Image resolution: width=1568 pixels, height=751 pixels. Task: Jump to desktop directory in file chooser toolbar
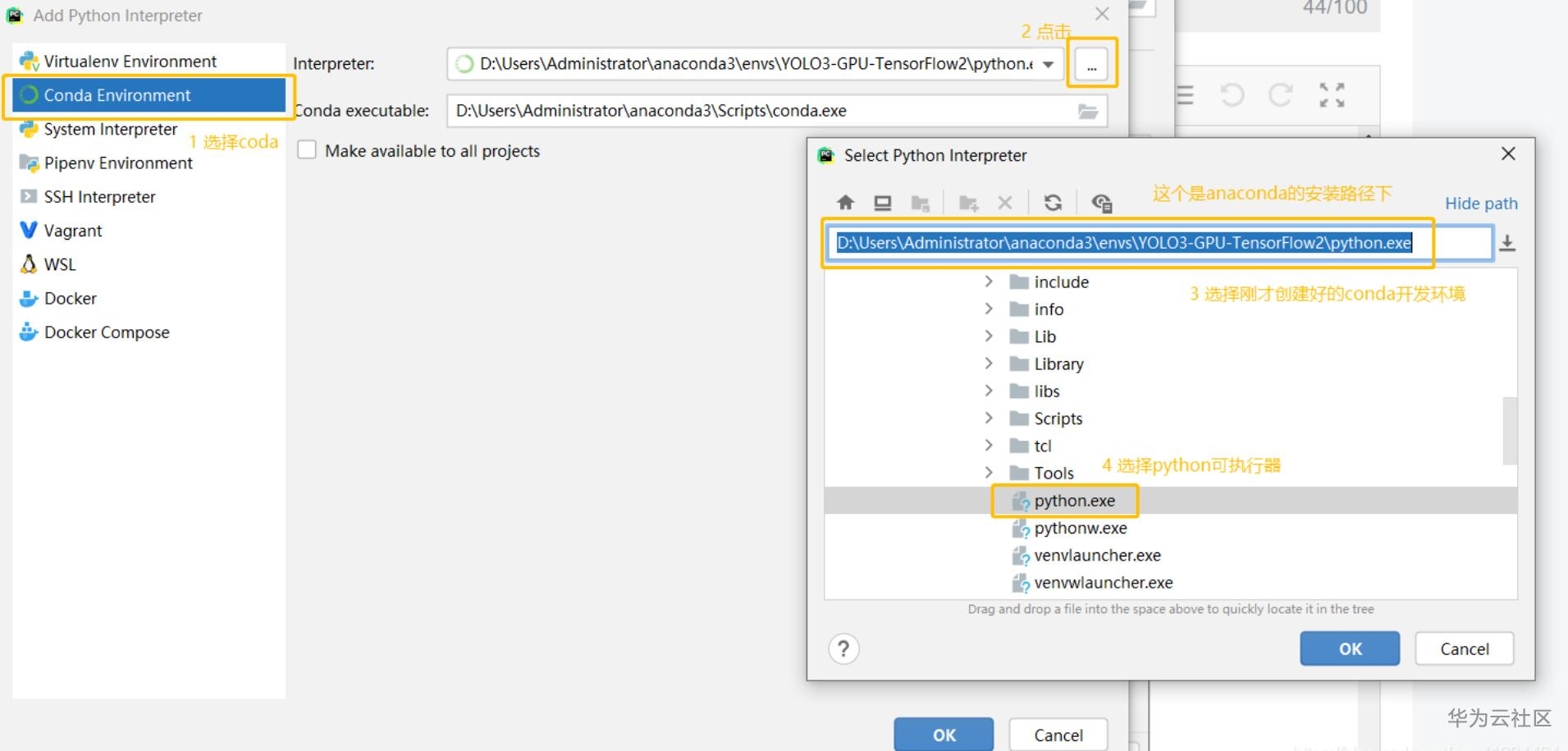883,203
